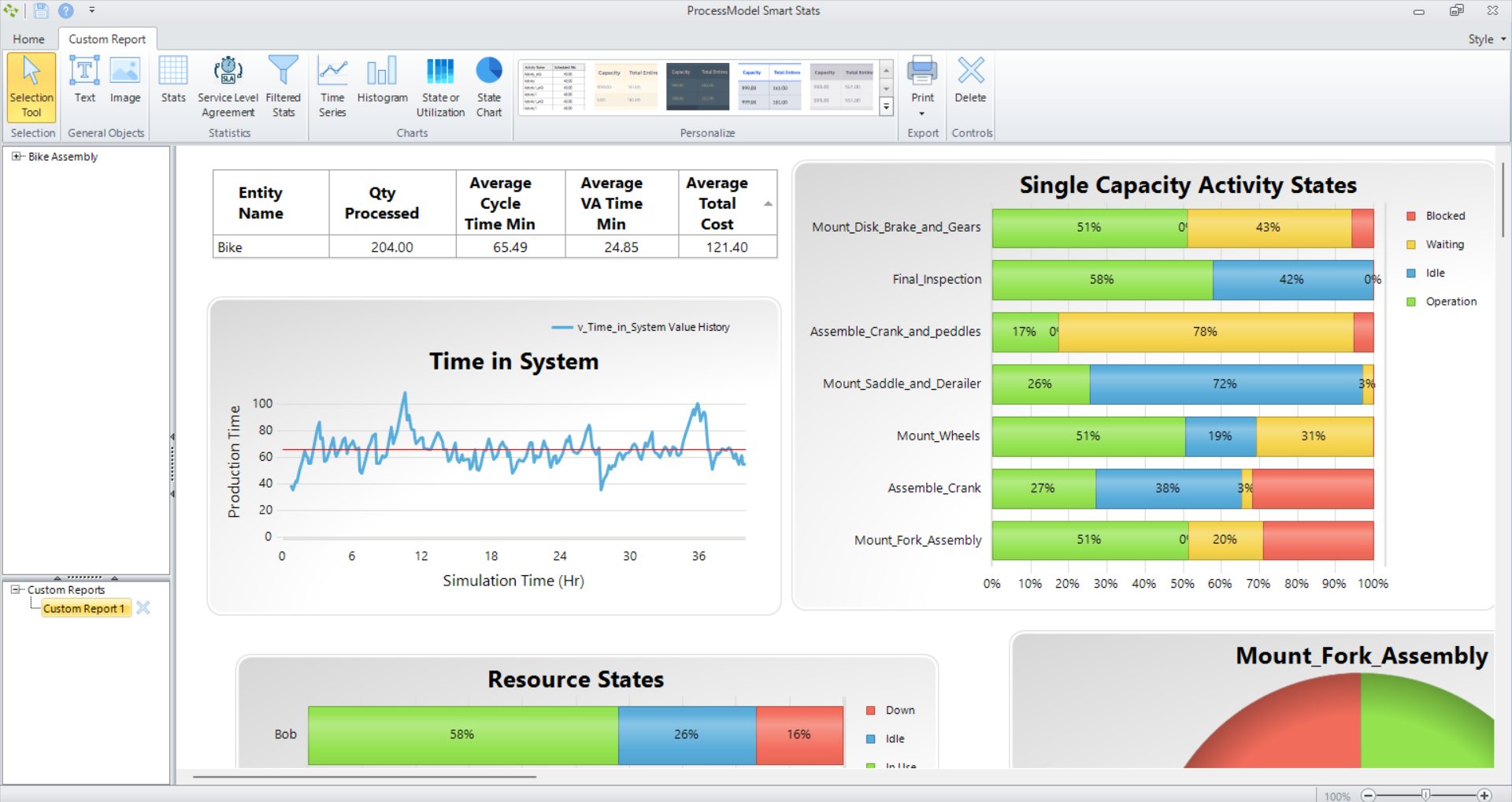Apply the blue header table style thumbnail
This screenshot has height=802, width=1512.
[770, 87]
